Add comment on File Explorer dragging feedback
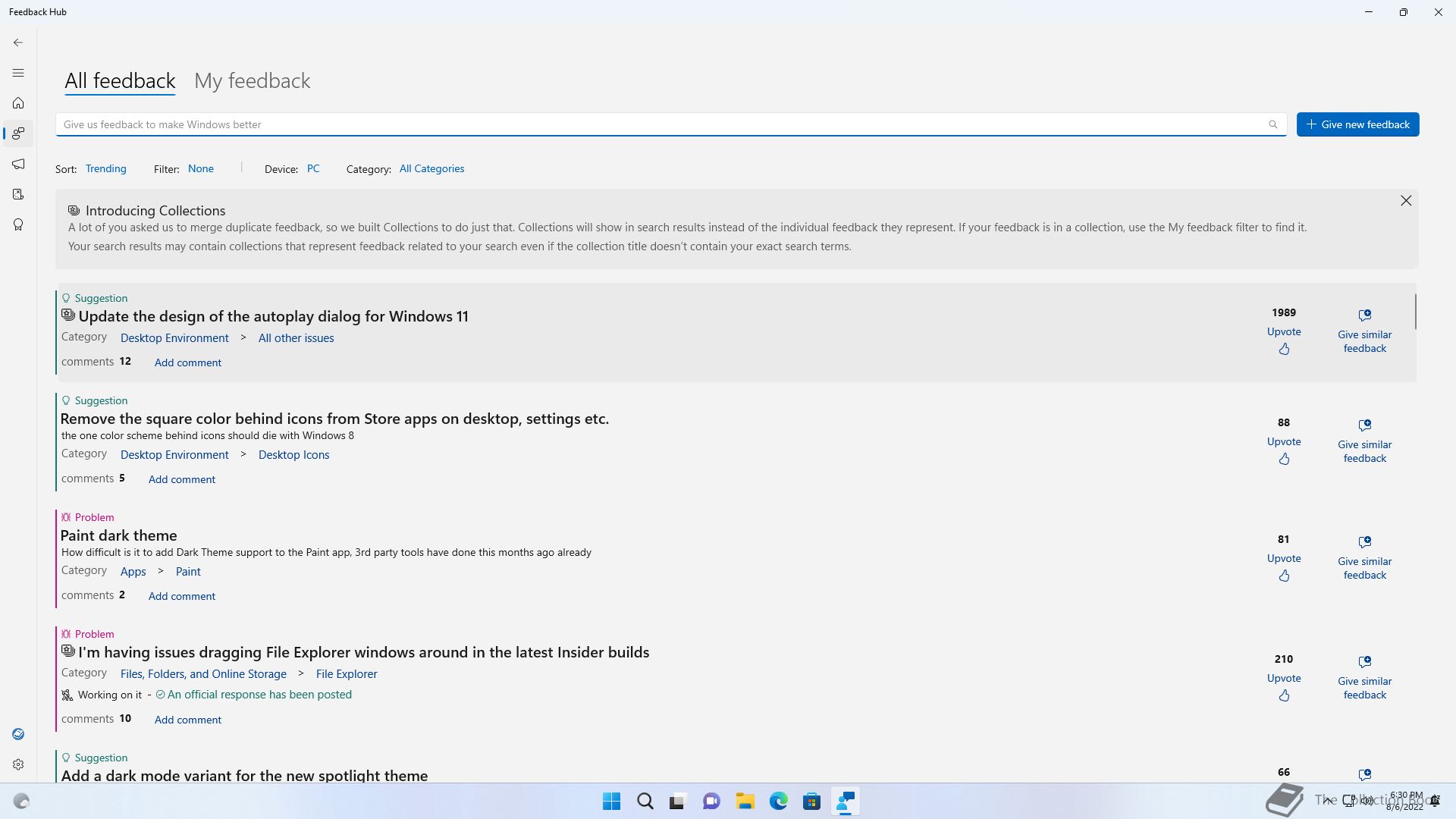1456x819 pixels. 188,720
